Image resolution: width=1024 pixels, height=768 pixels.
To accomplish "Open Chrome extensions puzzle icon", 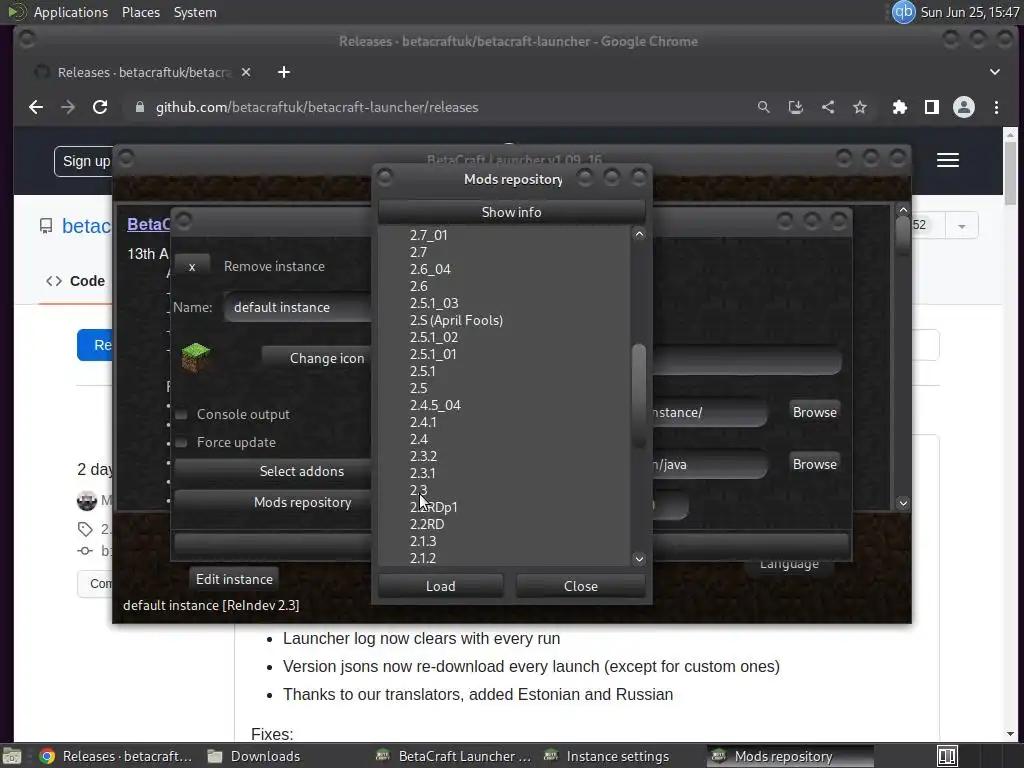I will pyautogui.click(x=900, y=107).
